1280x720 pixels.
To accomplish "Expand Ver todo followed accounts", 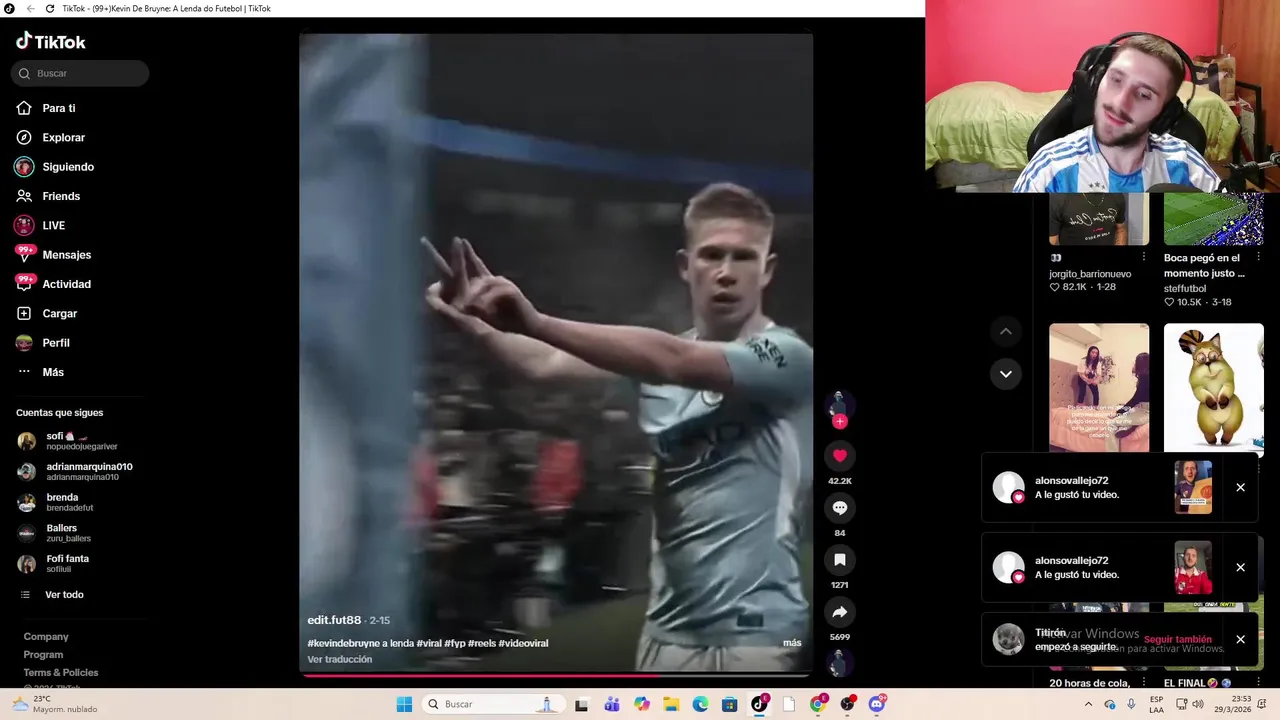I will point(63,594).
